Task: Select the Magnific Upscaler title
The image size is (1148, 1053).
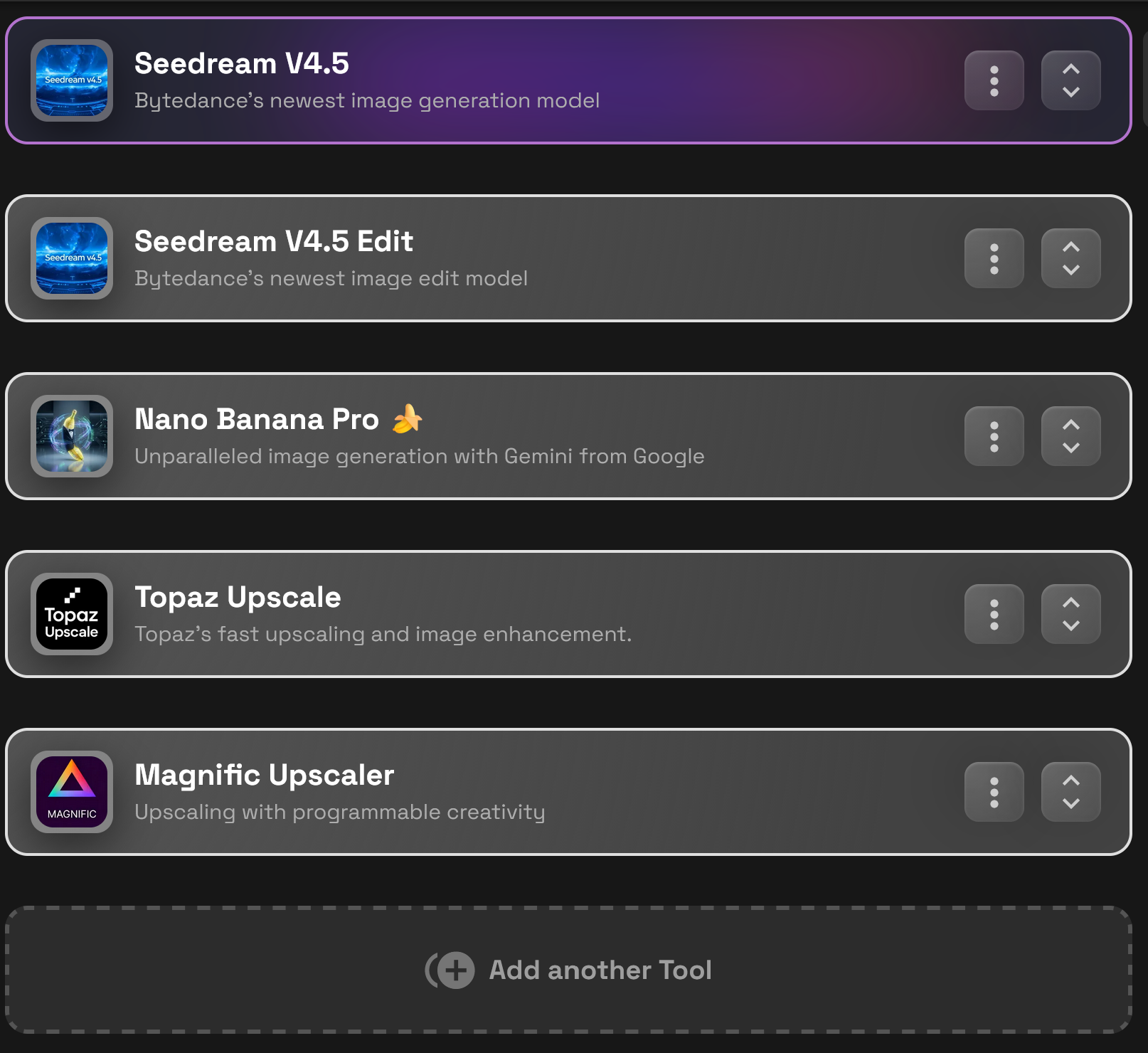Action: click(264, 775)
